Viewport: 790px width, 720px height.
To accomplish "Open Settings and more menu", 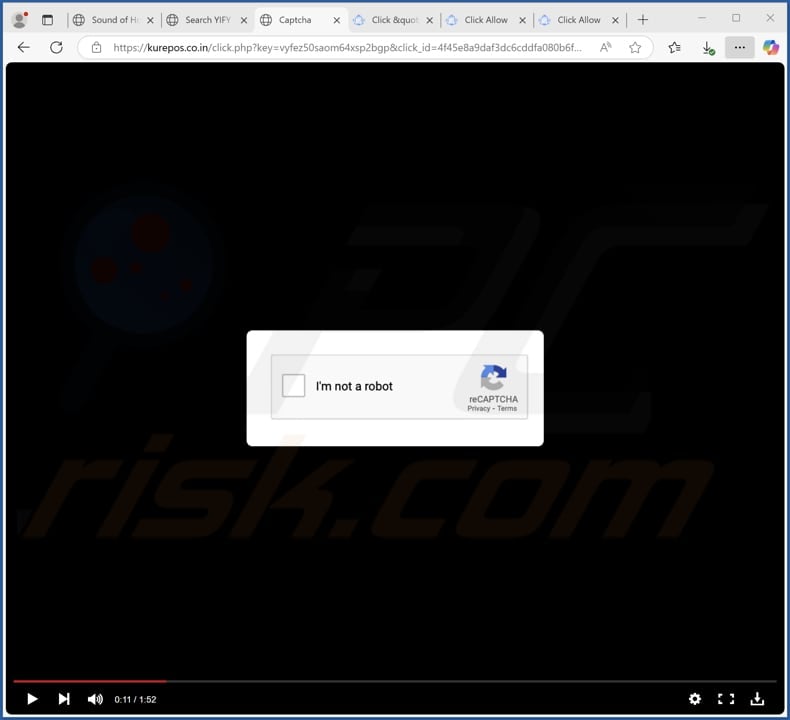I will coord(740,47).
